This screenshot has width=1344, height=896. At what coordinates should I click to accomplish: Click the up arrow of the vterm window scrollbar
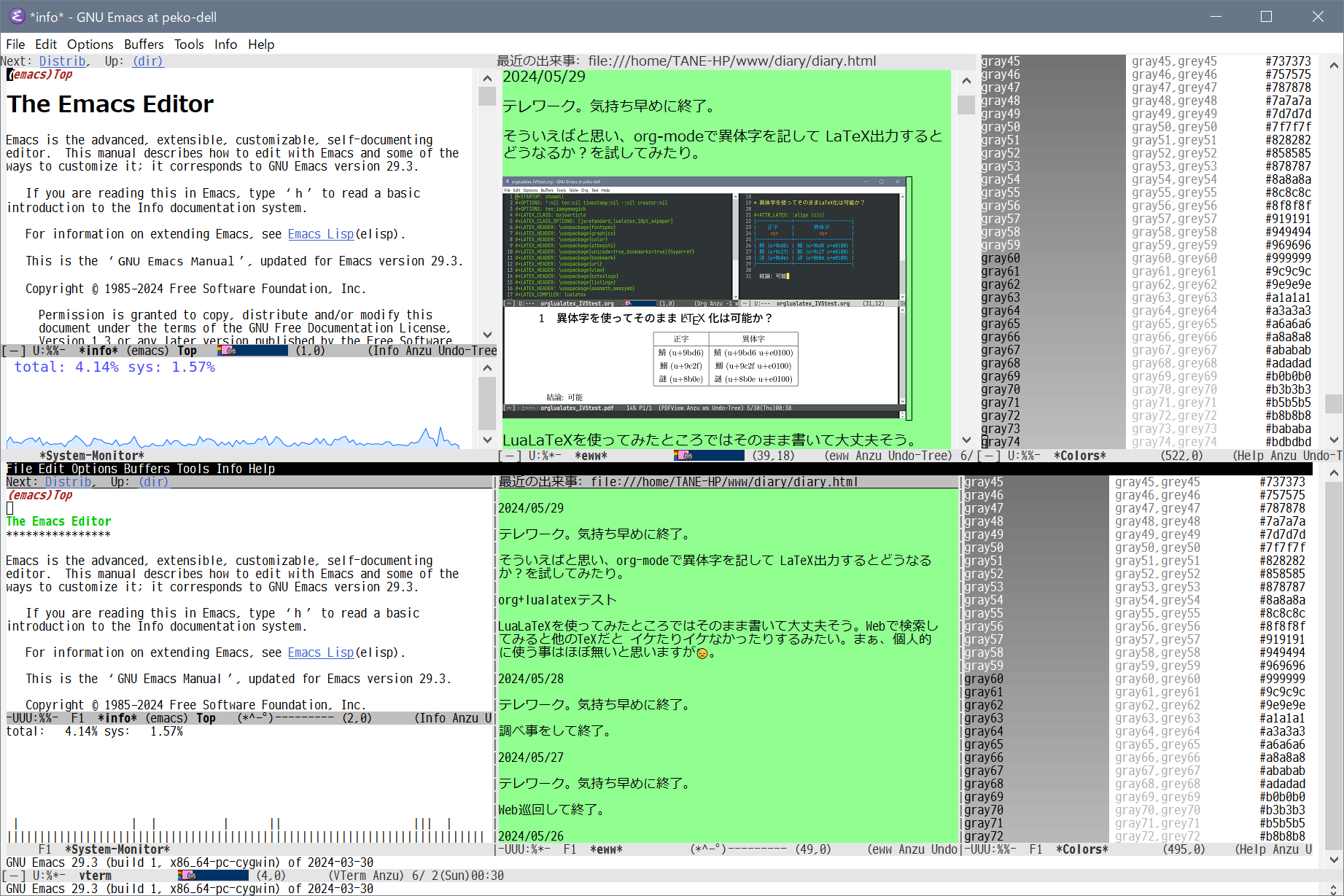point(1334,473)
